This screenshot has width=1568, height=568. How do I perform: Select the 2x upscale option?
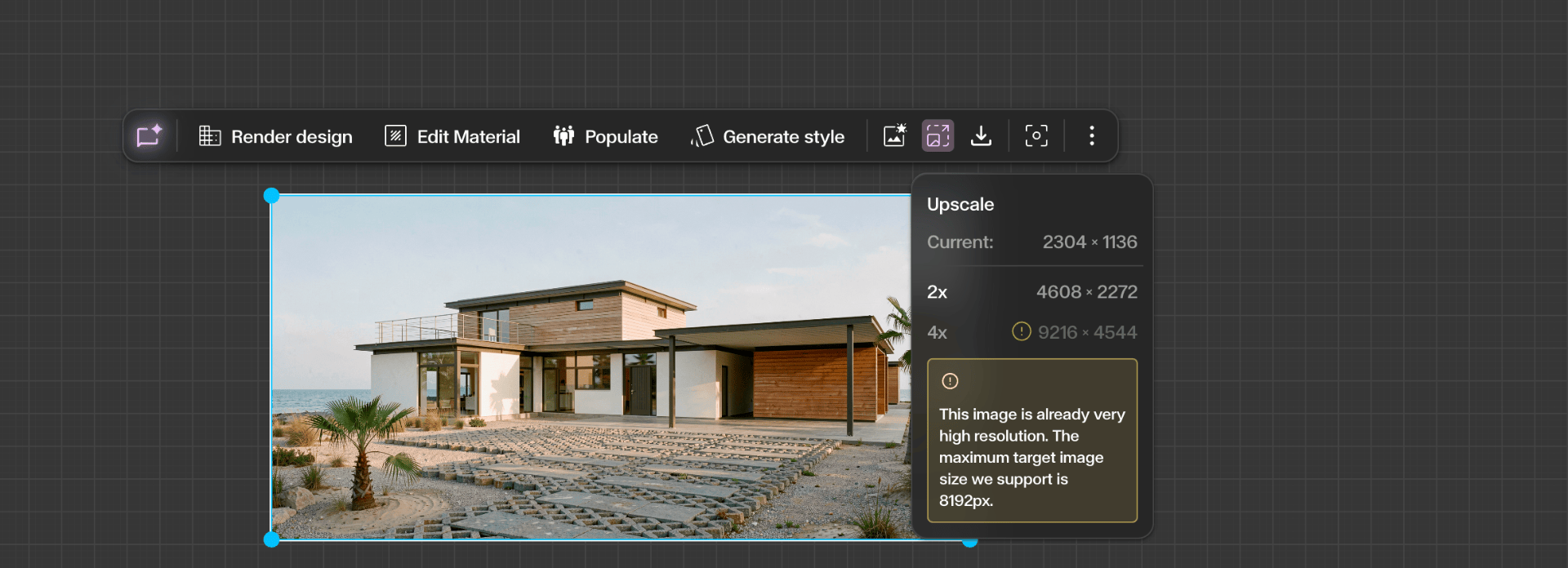(1032, 292)
